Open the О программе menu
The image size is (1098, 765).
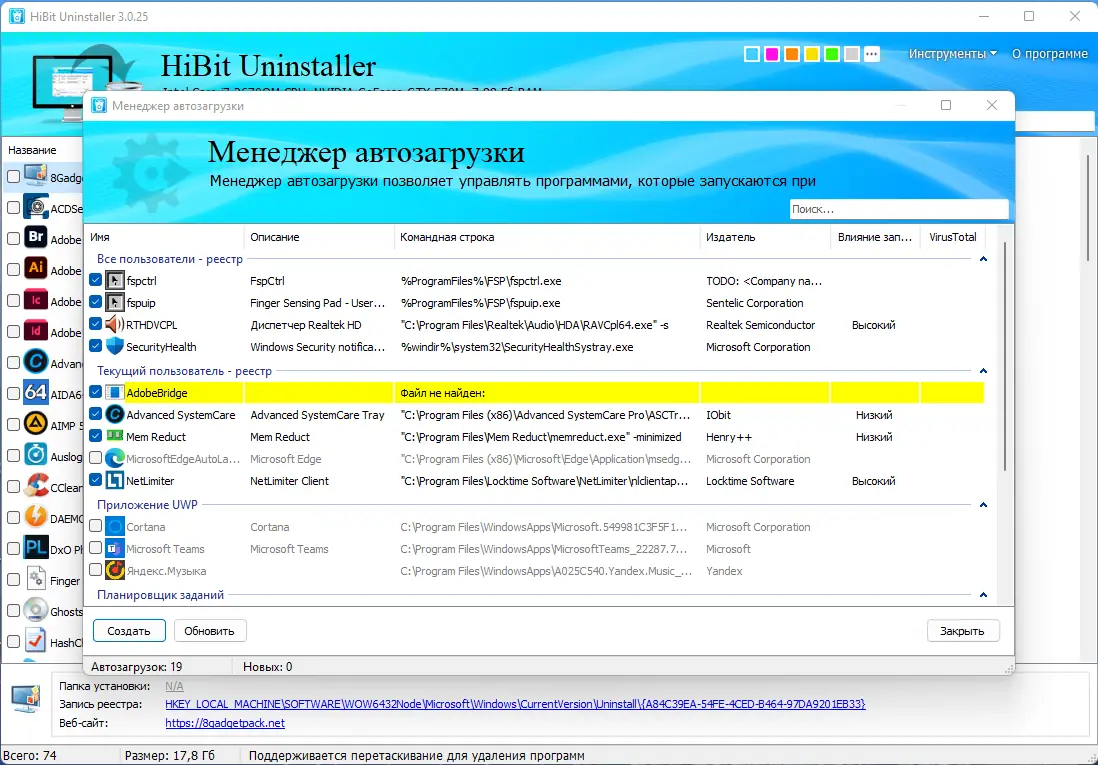[x=1049, y=53]
